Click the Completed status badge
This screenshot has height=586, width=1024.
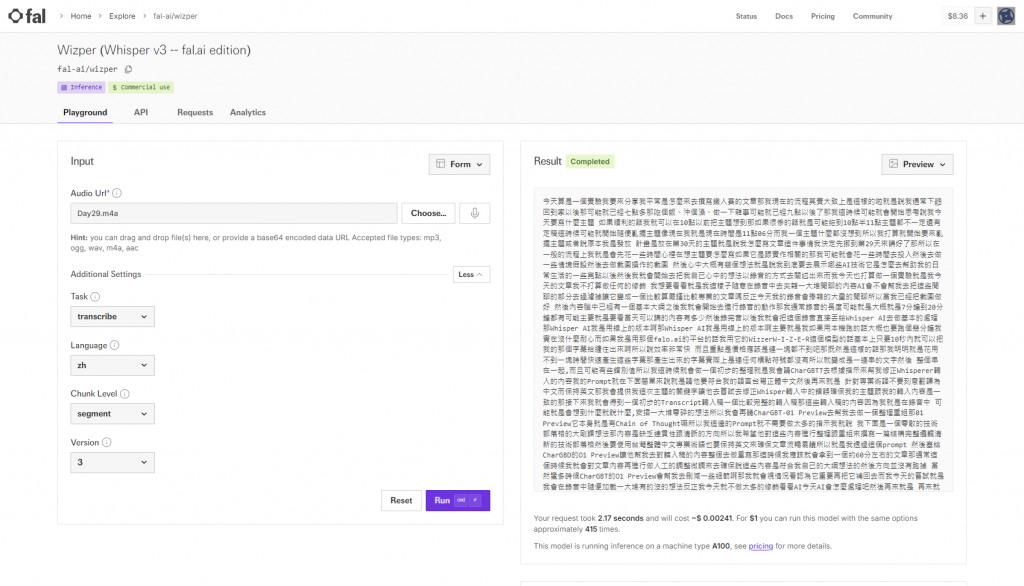[590, 161]
